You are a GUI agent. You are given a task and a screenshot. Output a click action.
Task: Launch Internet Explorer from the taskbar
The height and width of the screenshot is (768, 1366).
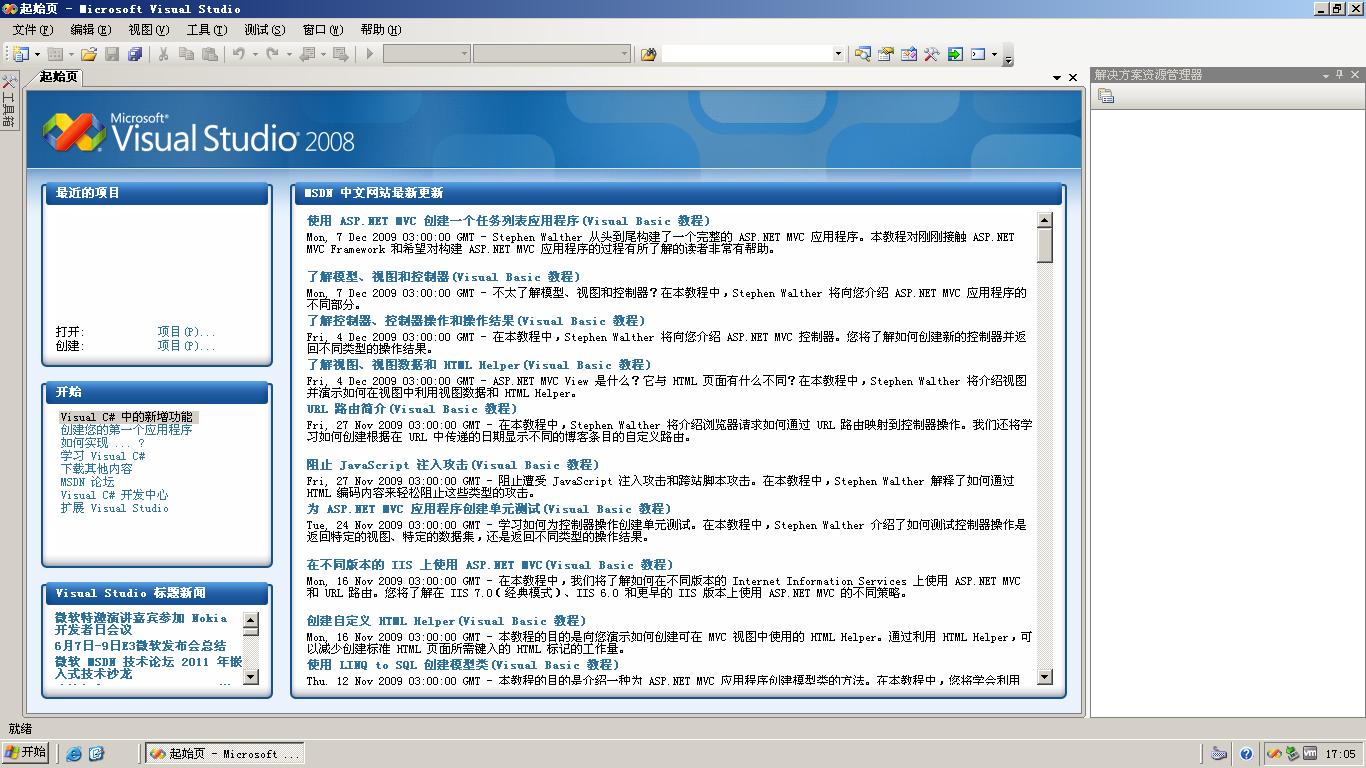[75, 753]
